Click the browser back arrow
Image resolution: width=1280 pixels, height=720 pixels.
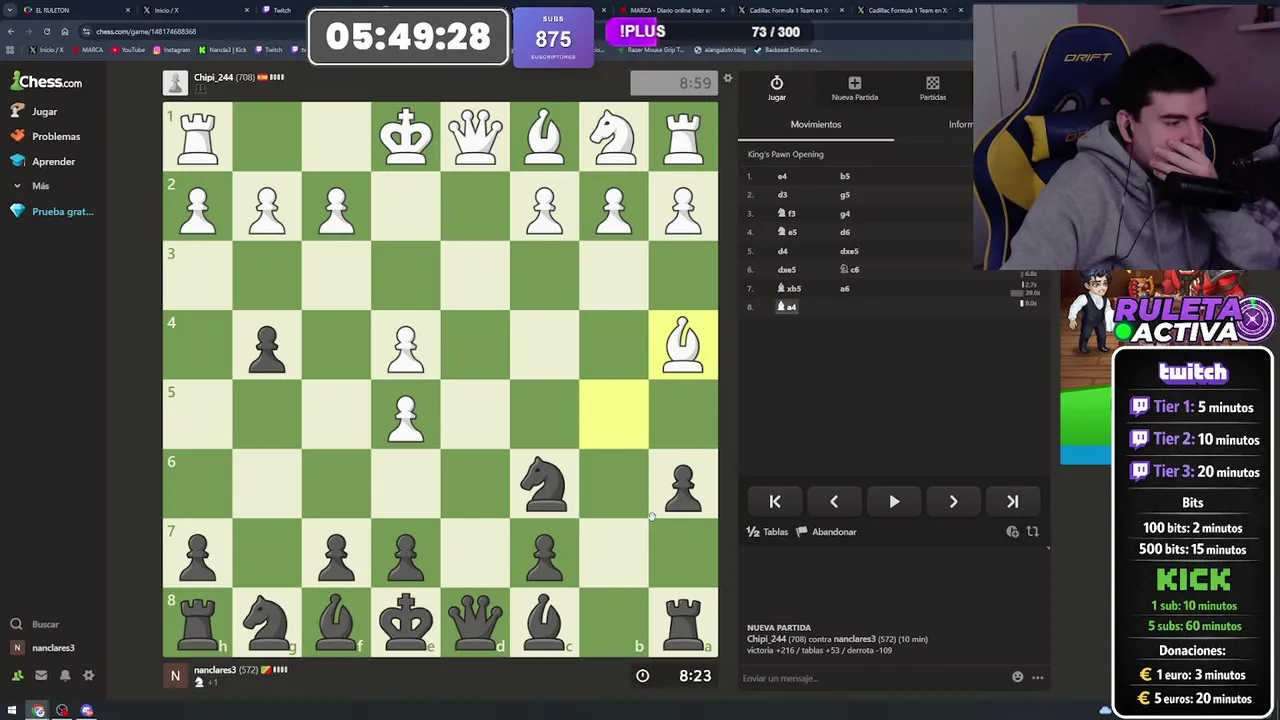point(11,31)
